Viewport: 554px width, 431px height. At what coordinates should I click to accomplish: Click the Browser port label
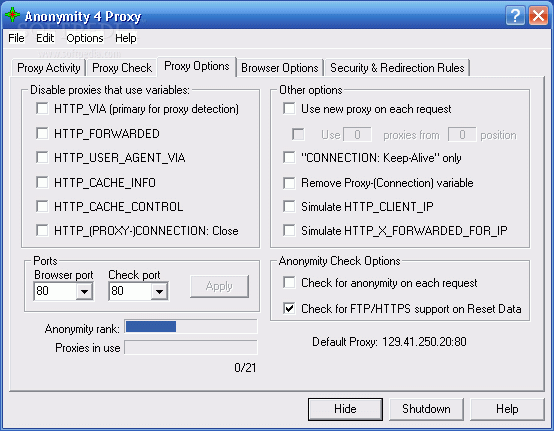point(64,275)
